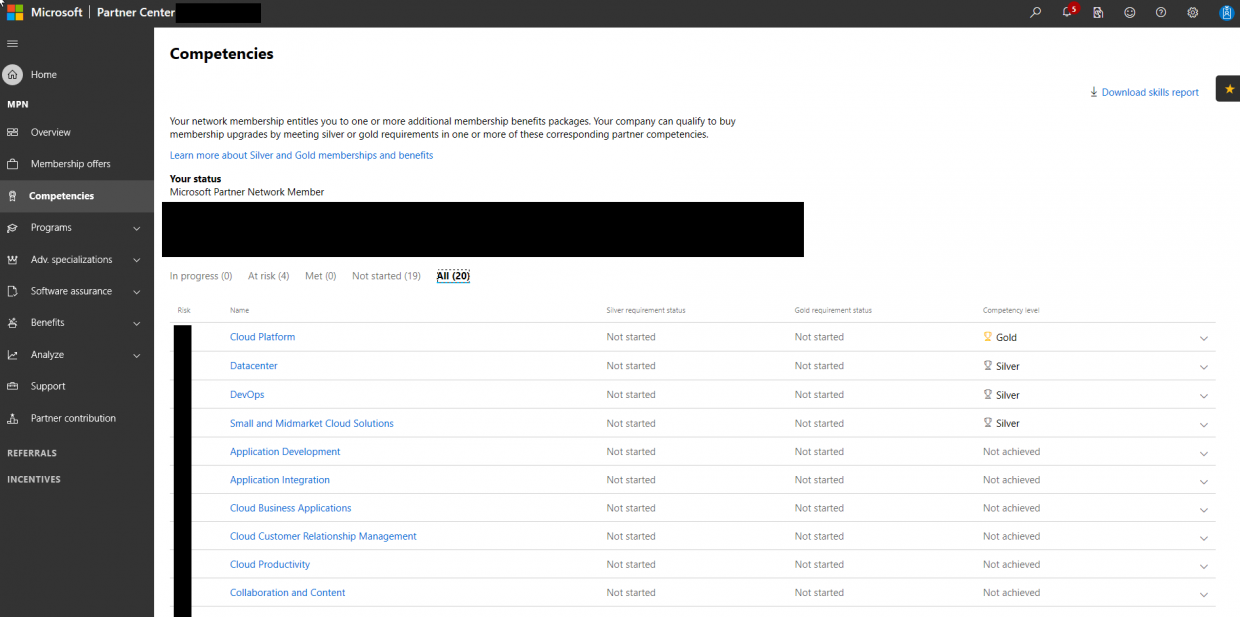Click the Adv. specializations crown icon
This screenshot has height=617, width=1240.
[x=13, y=260]
